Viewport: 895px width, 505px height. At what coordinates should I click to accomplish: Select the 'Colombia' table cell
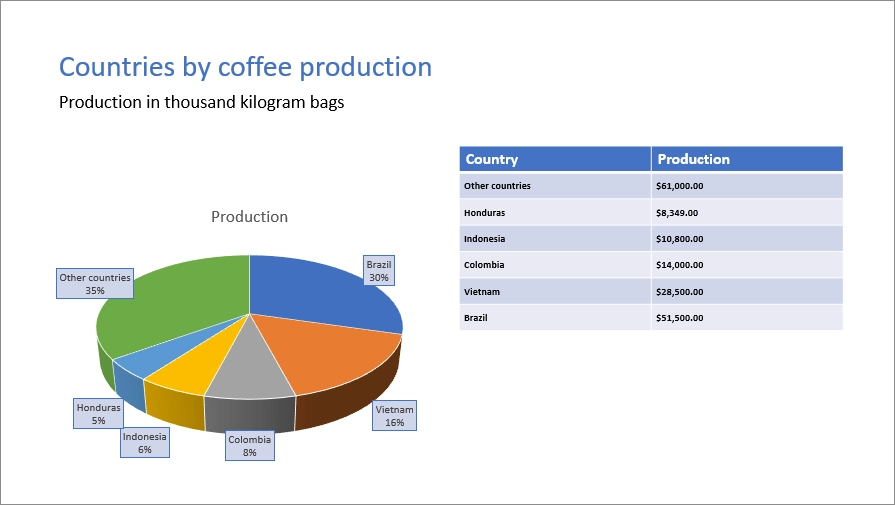(x=555, y=265)
